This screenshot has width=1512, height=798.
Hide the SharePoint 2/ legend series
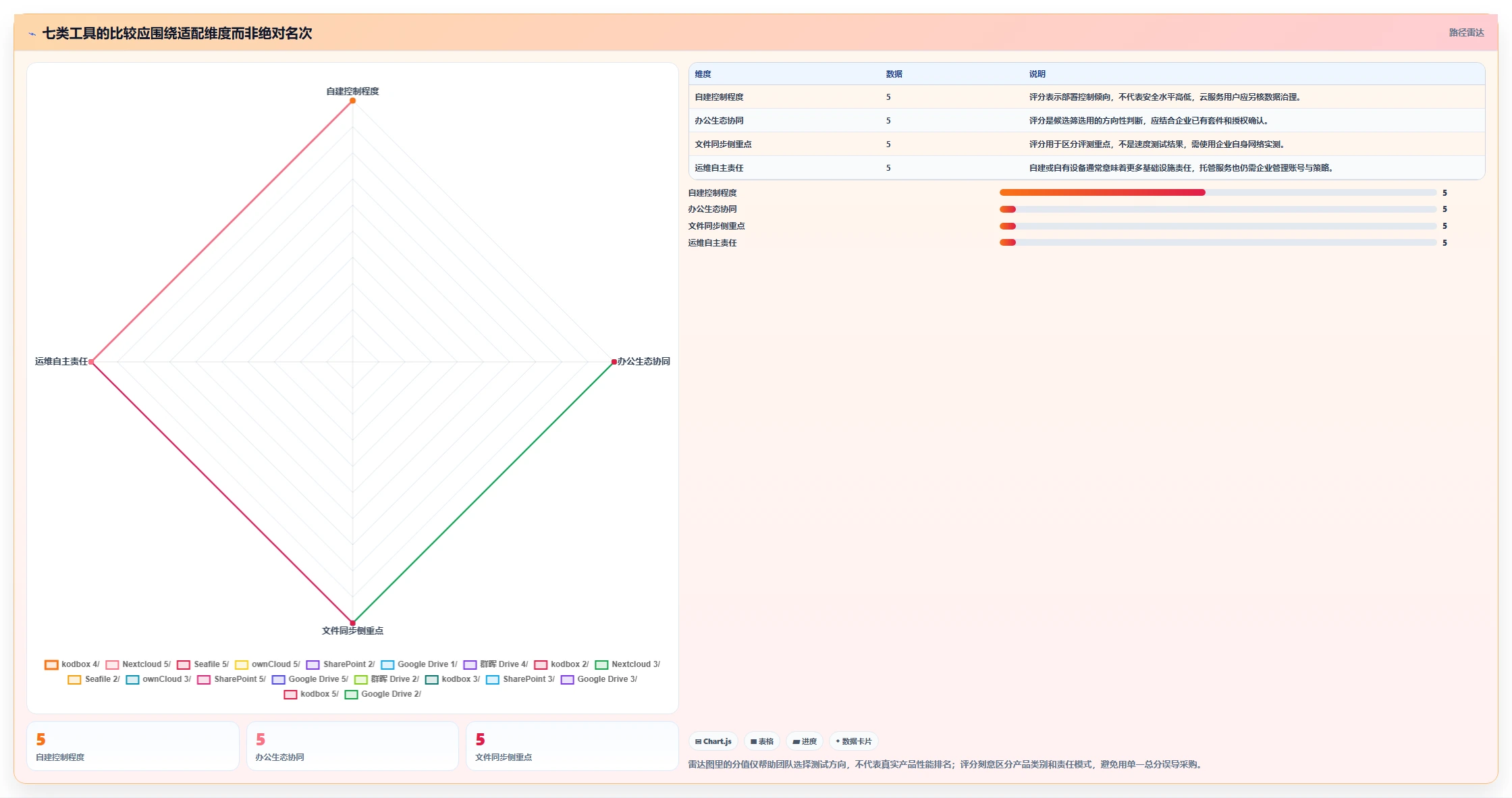click(x=341, y=664)
